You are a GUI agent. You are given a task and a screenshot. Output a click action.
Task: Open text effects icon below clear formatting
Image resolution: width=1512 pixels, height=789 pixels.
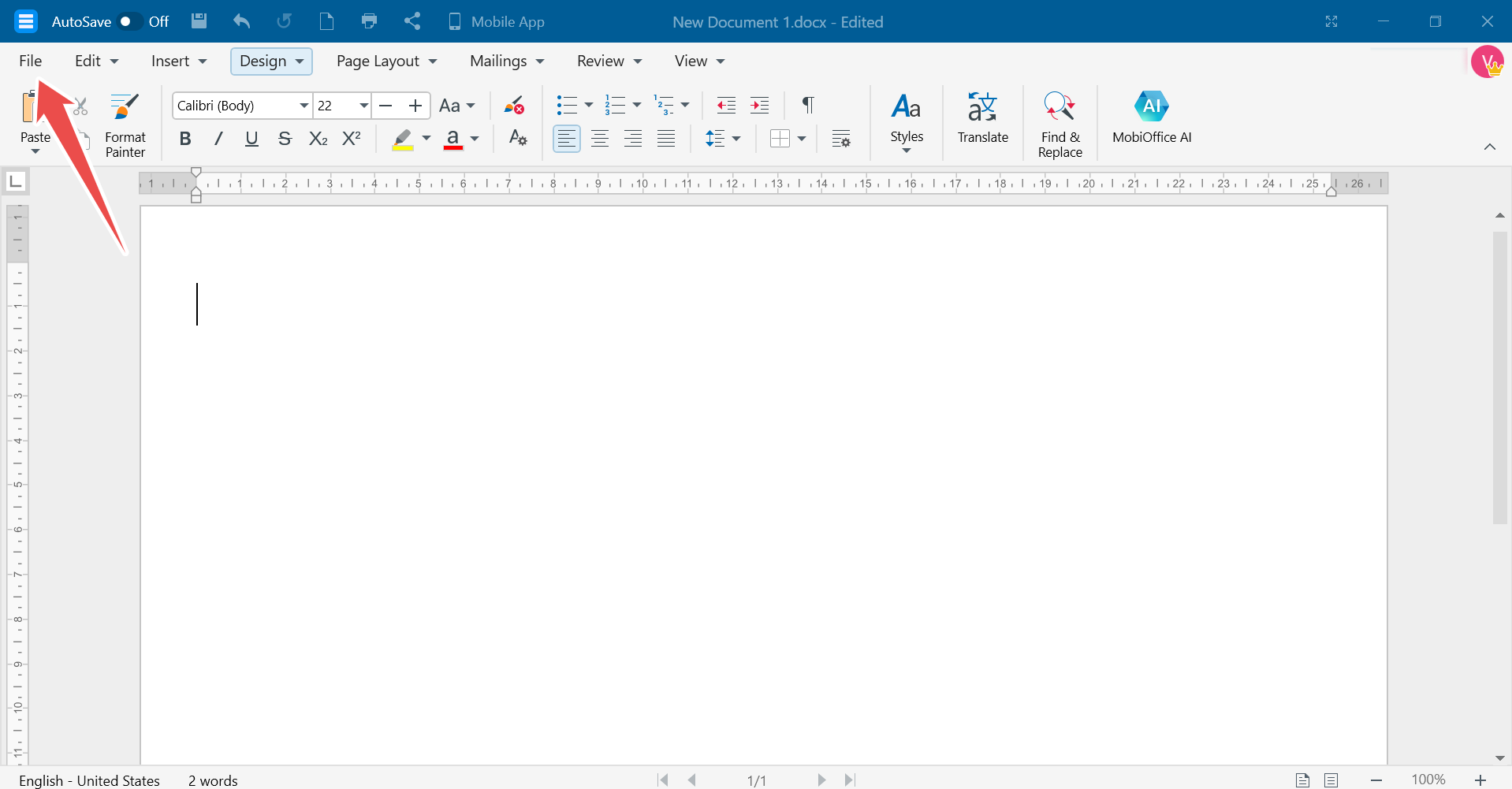click(x=518, y=138)
